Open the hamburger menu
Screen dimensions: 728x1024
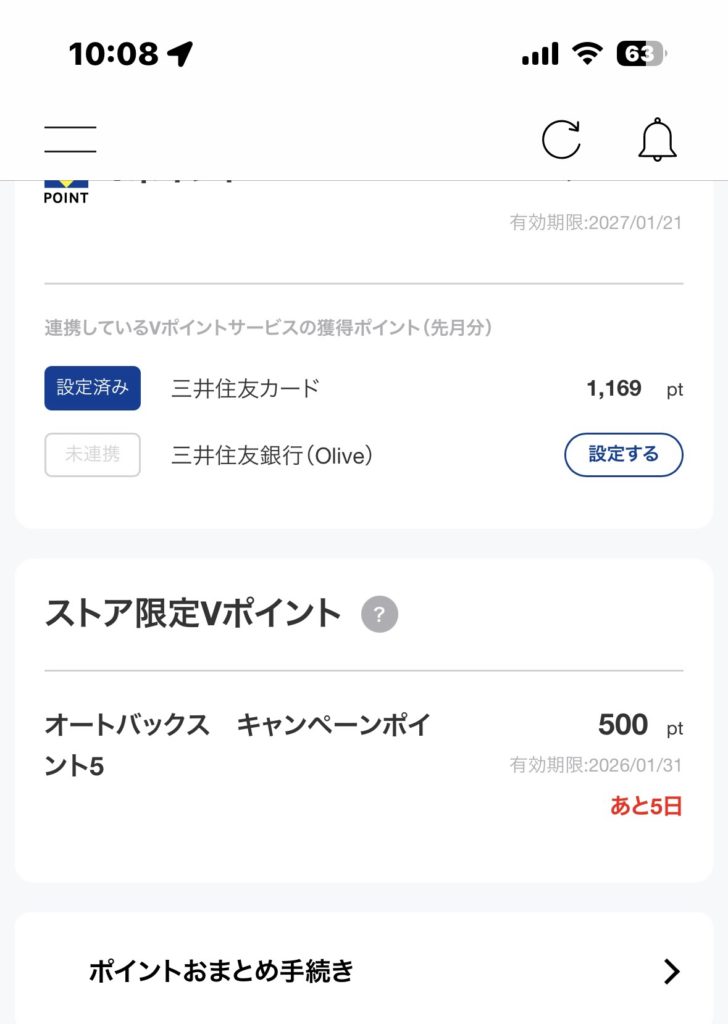pos(70,139)
